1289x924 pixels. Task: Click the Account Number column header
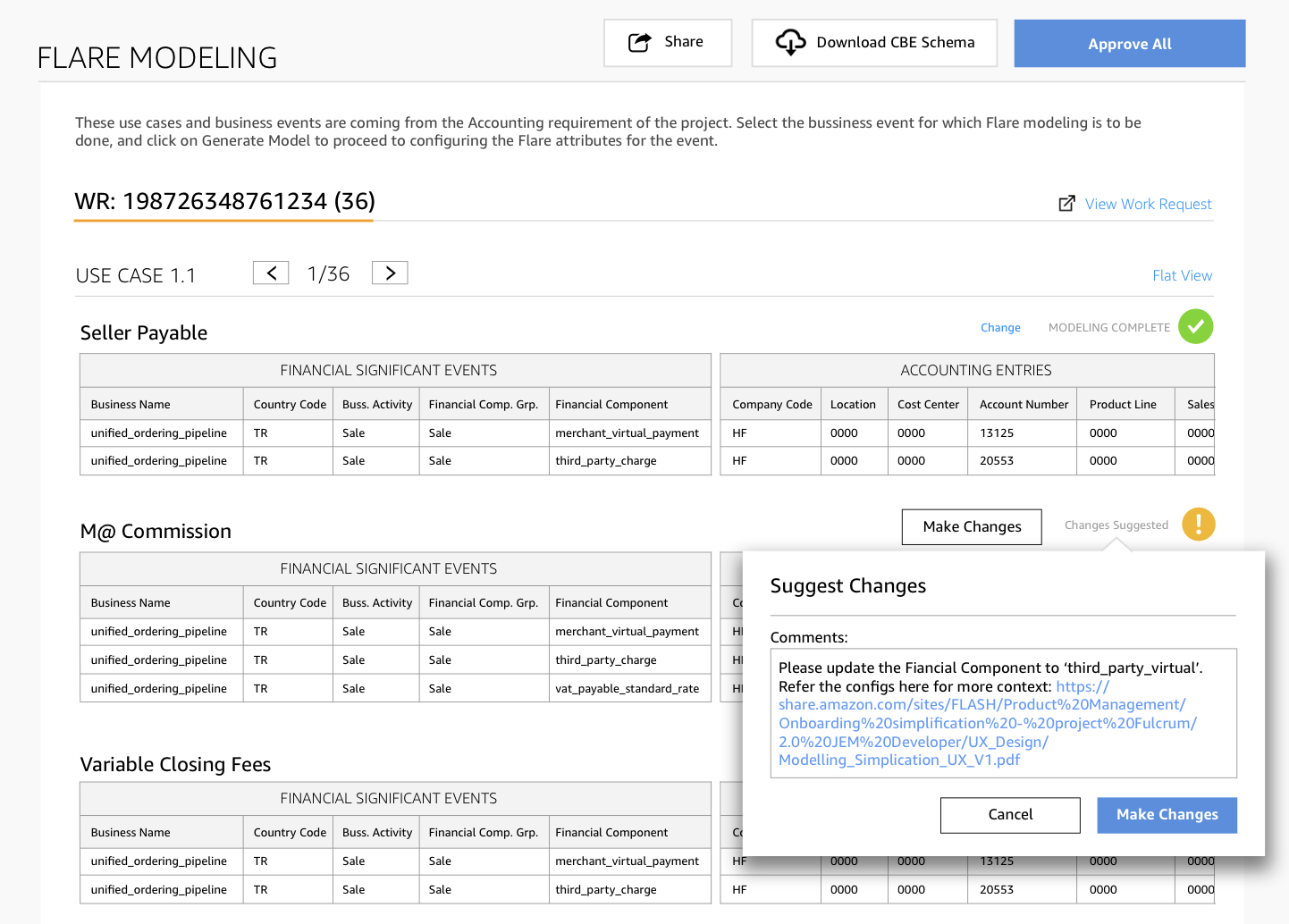pos(1023,405)
